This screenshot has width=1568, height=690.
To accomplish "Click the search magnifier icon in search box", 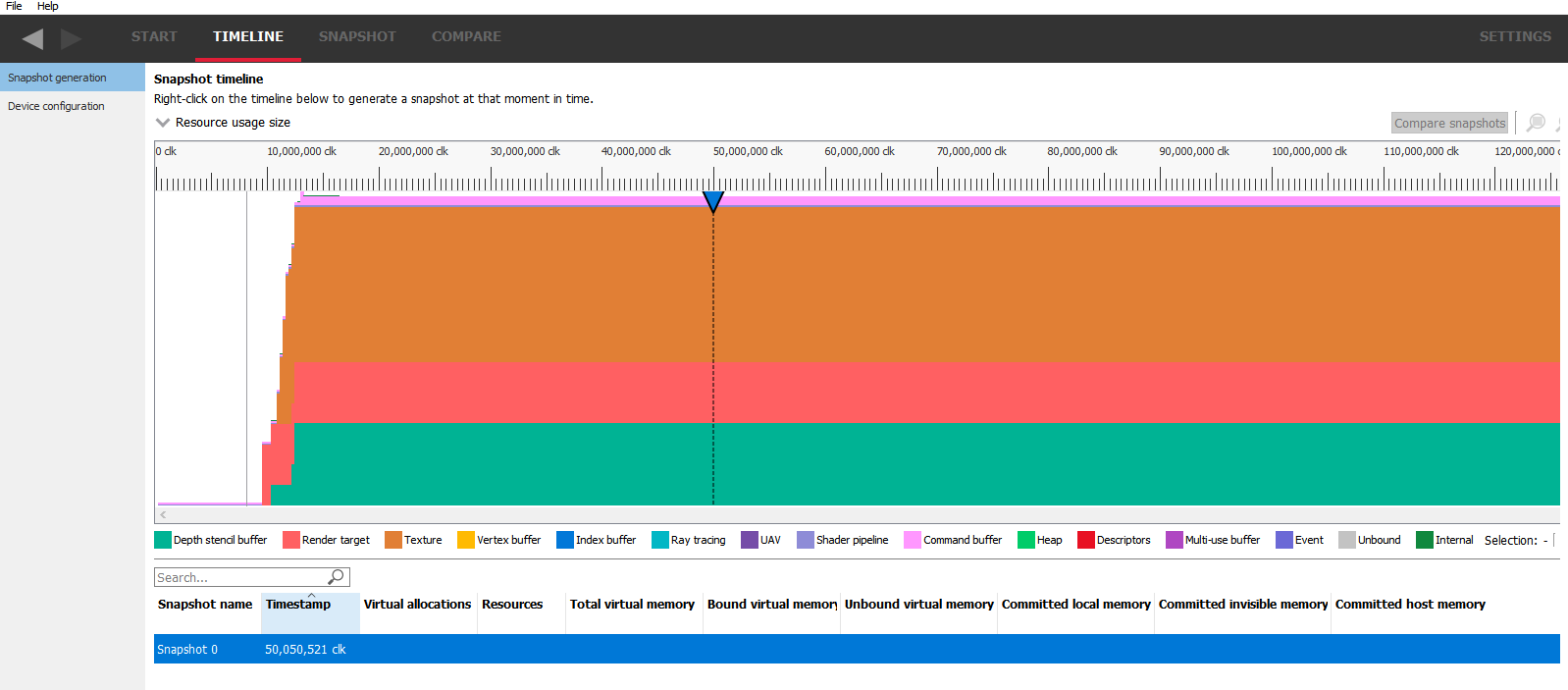I will 336,577.
